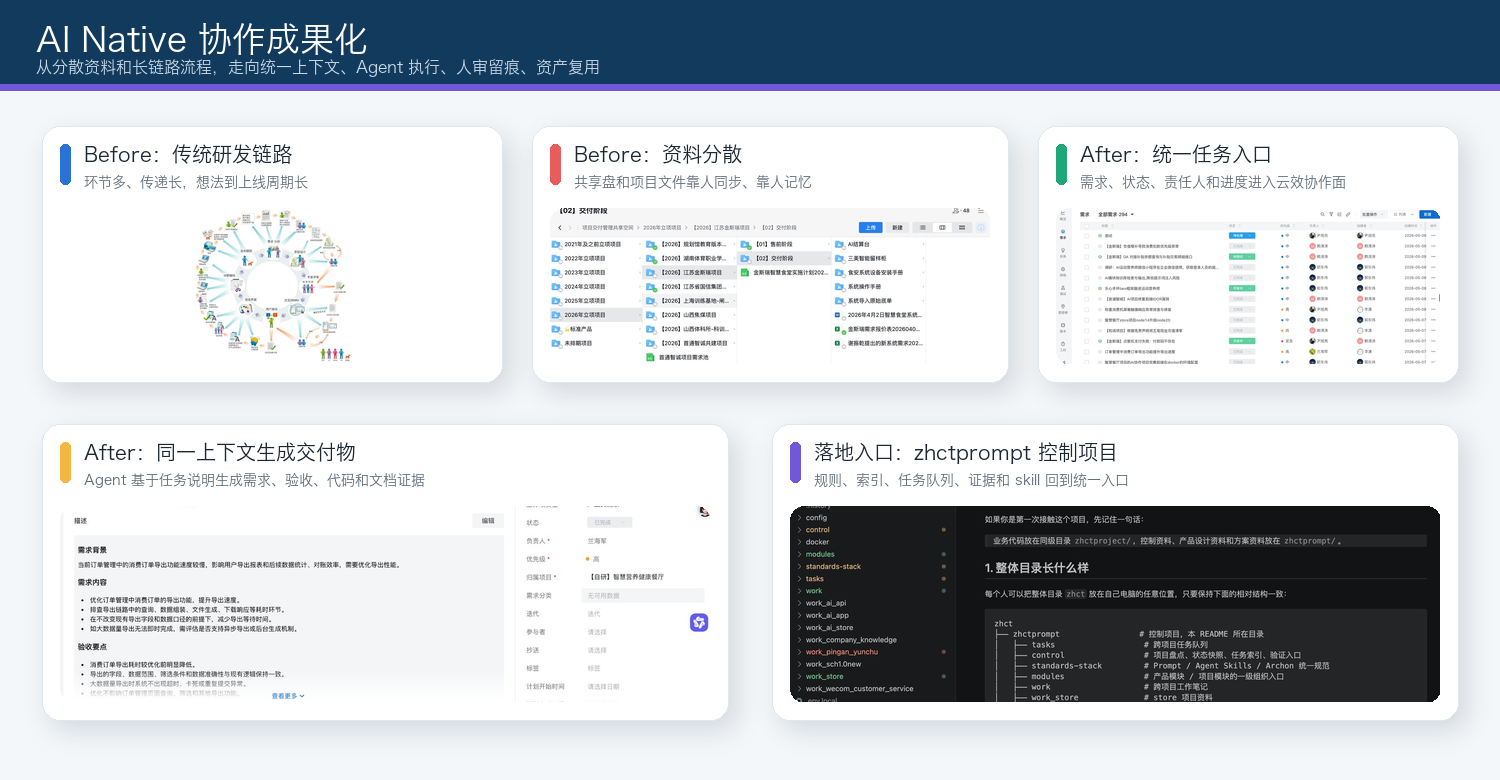Click the 优先级 value 高
1500x780 pixels.
tap(592, 558)
